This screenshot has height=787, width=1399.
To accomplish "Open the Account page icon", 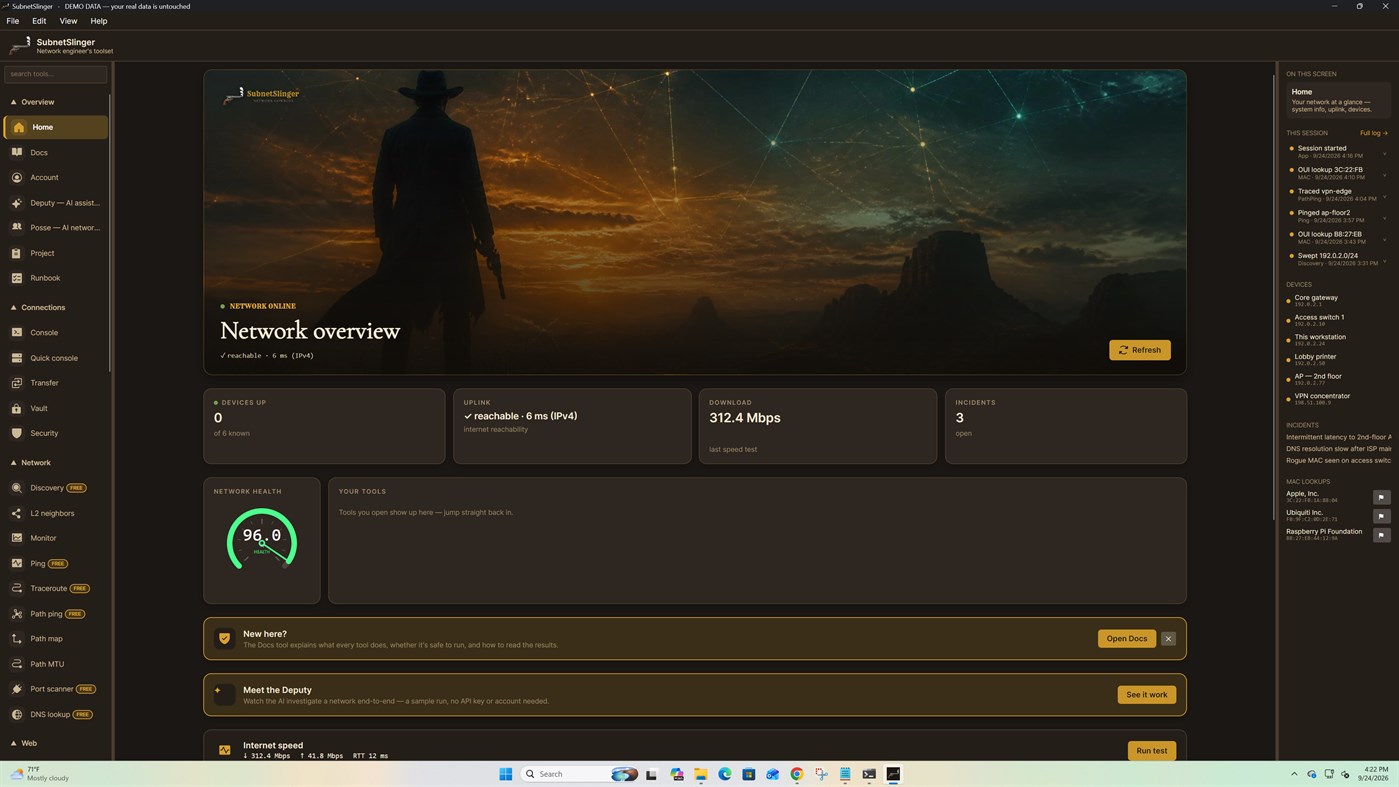I will pos(17,177).
